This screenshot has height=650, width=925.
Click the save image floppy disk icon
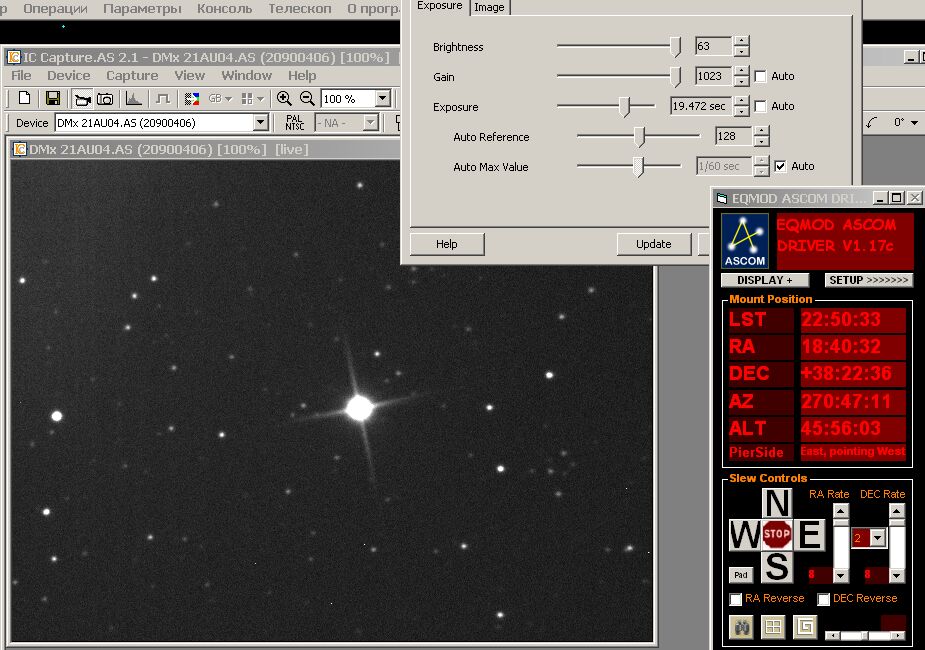pyautogui.click(x=53, y=98)
